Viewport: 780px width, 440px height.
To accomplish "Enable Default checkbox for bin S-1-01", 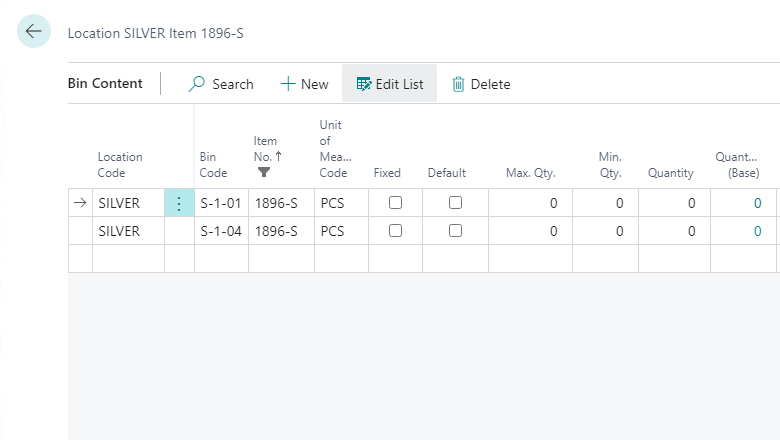I will 455,203.
